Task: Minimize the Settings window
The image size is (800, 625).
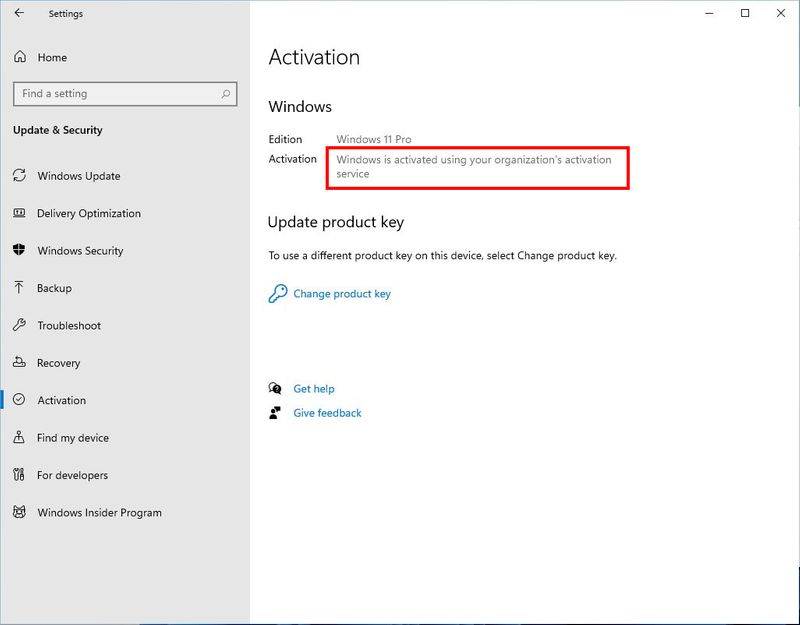Action: coord(709,13)
